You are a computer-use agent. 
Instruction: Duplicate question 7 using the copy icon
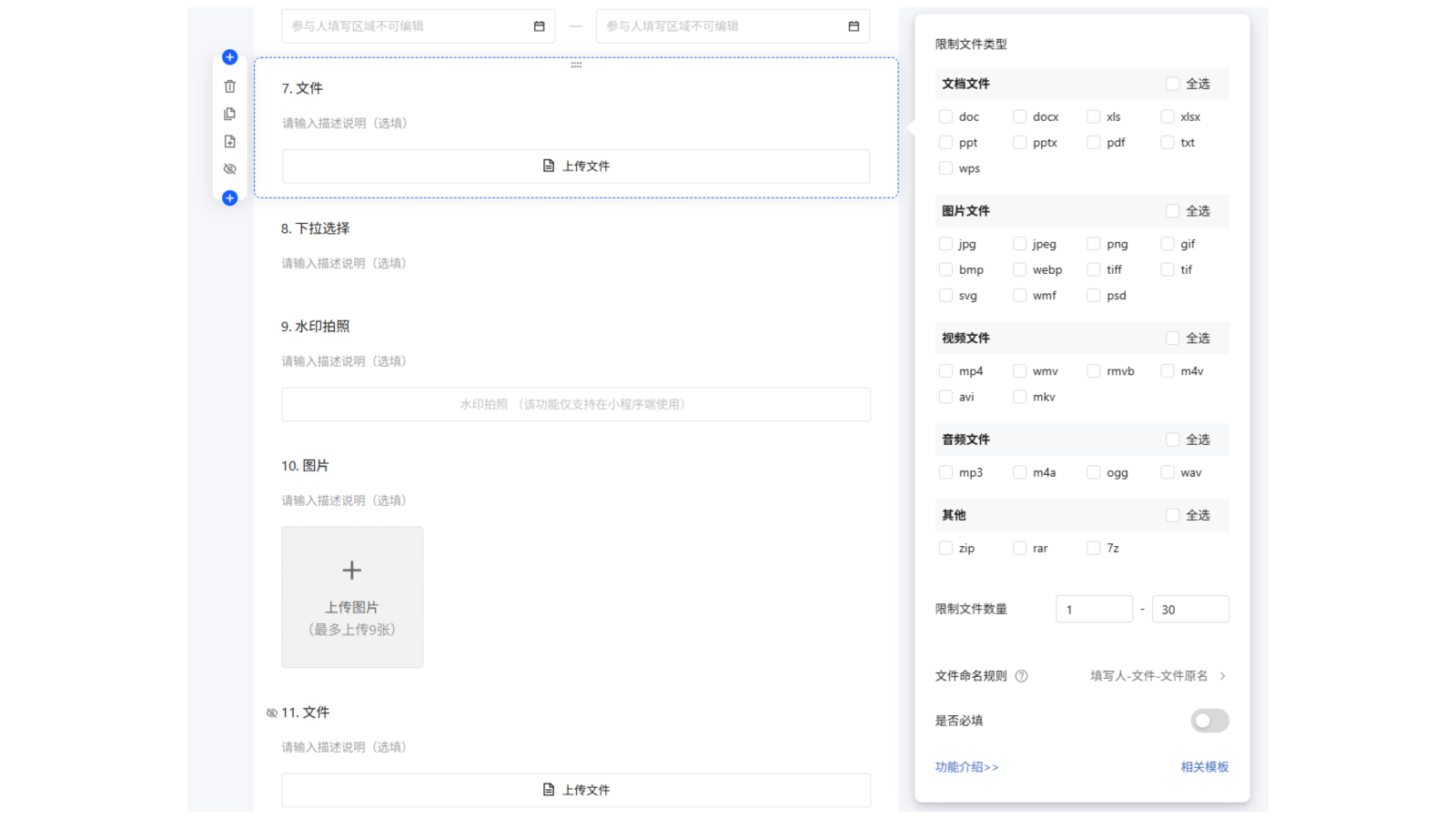pyautogui.click(x=229, y=114)
